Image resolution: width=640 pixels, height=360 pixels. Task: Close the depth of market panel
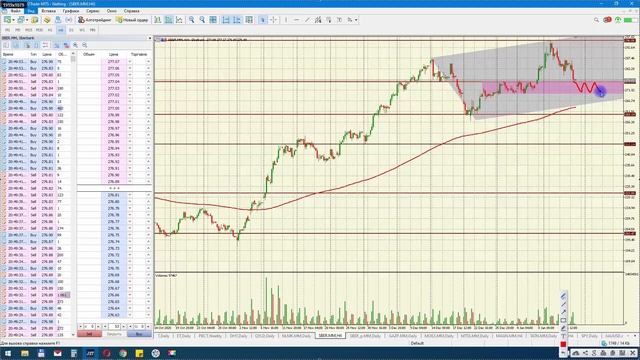coord(150,38)
